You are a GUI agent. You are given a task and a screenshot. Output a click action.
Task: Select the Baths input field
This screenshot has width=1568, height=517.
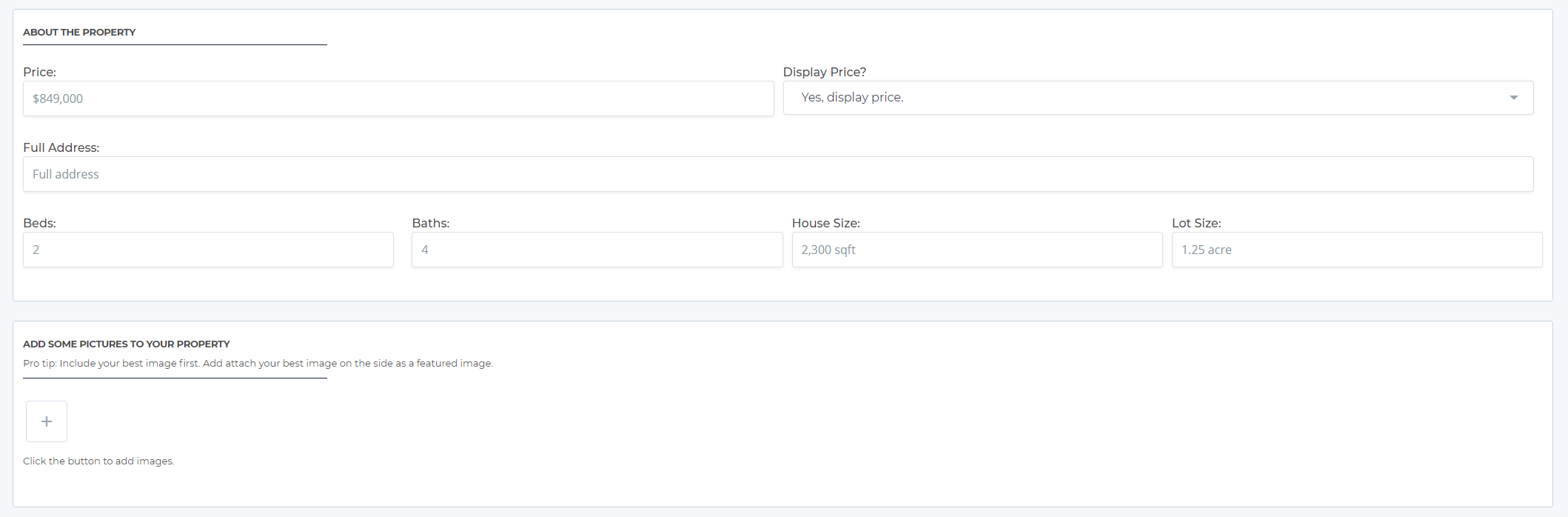pyautogui.click(x=597, y=250)
